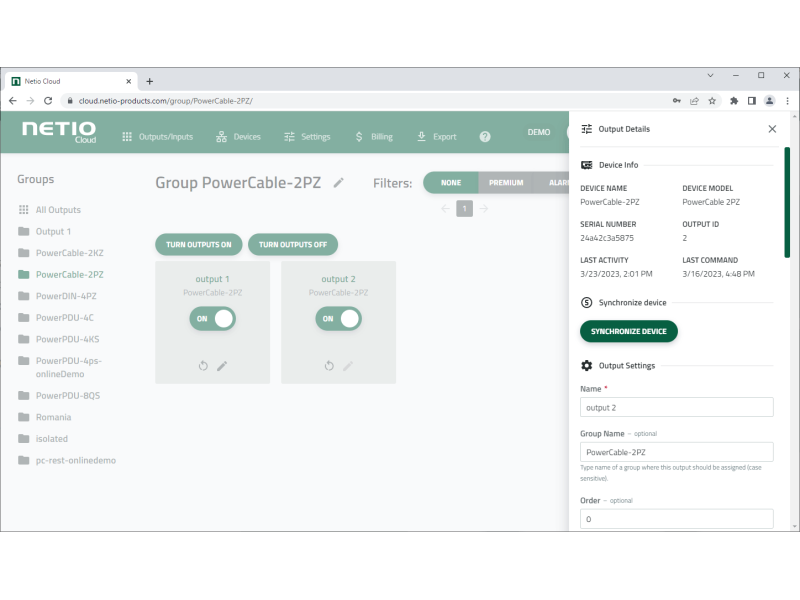Select All Outputs group

49,210
